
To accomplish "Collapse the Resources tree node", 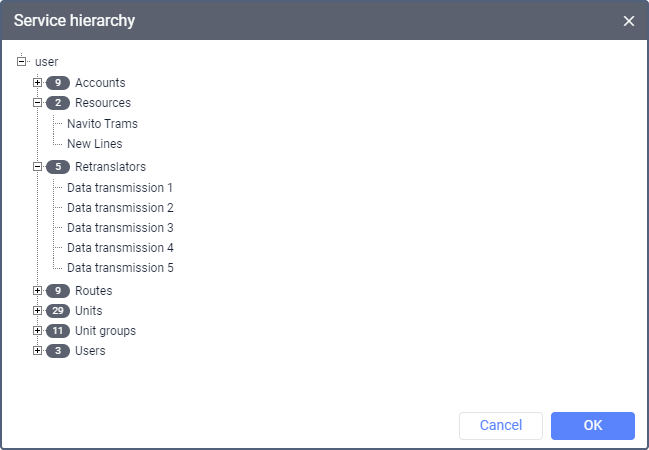I will tap(38, 102).
